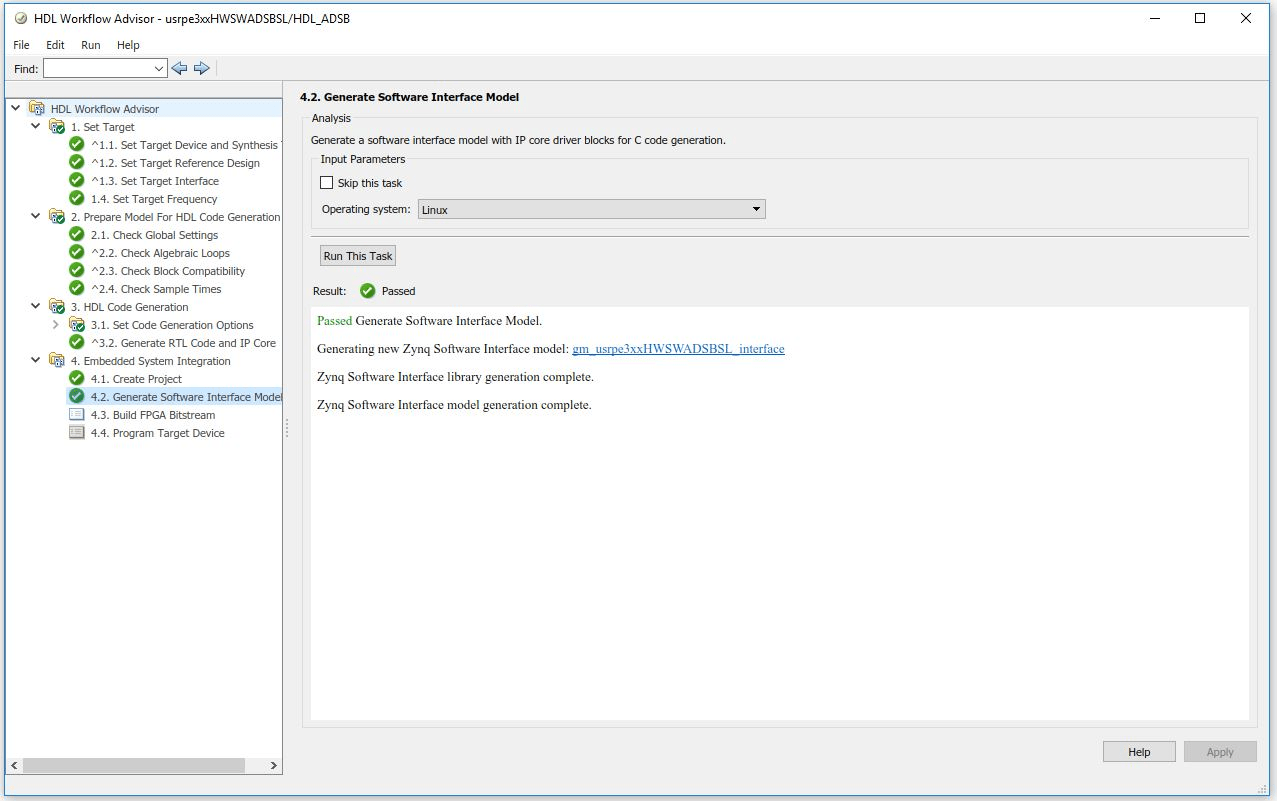Click the back arrow next to Find
This screenshot has width=1277, height=801.
click(179, 68)
